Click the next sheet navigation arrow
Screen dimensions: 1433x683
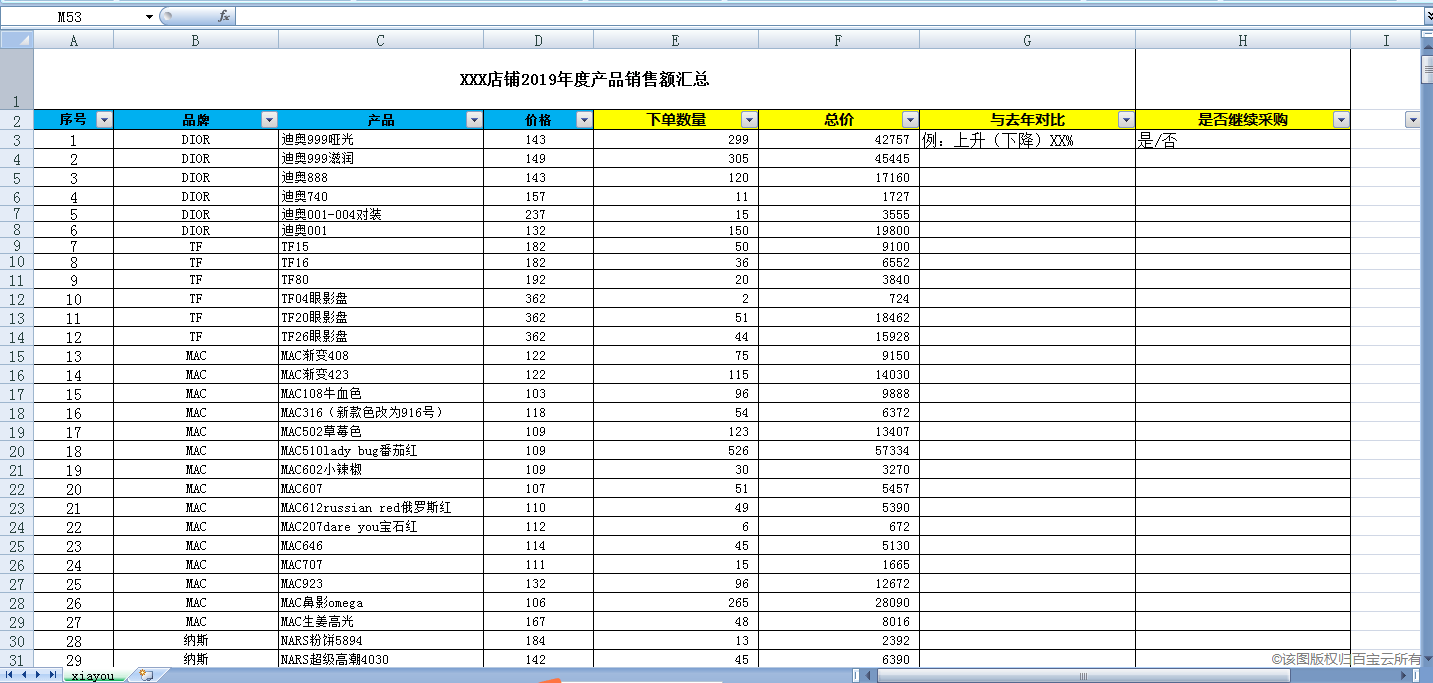click(39, 675)
